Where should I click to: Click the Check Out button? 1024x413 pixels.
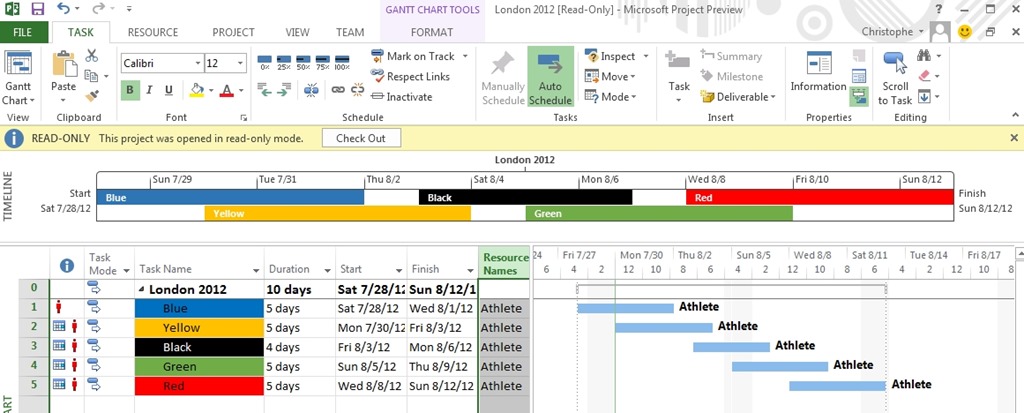361,138
